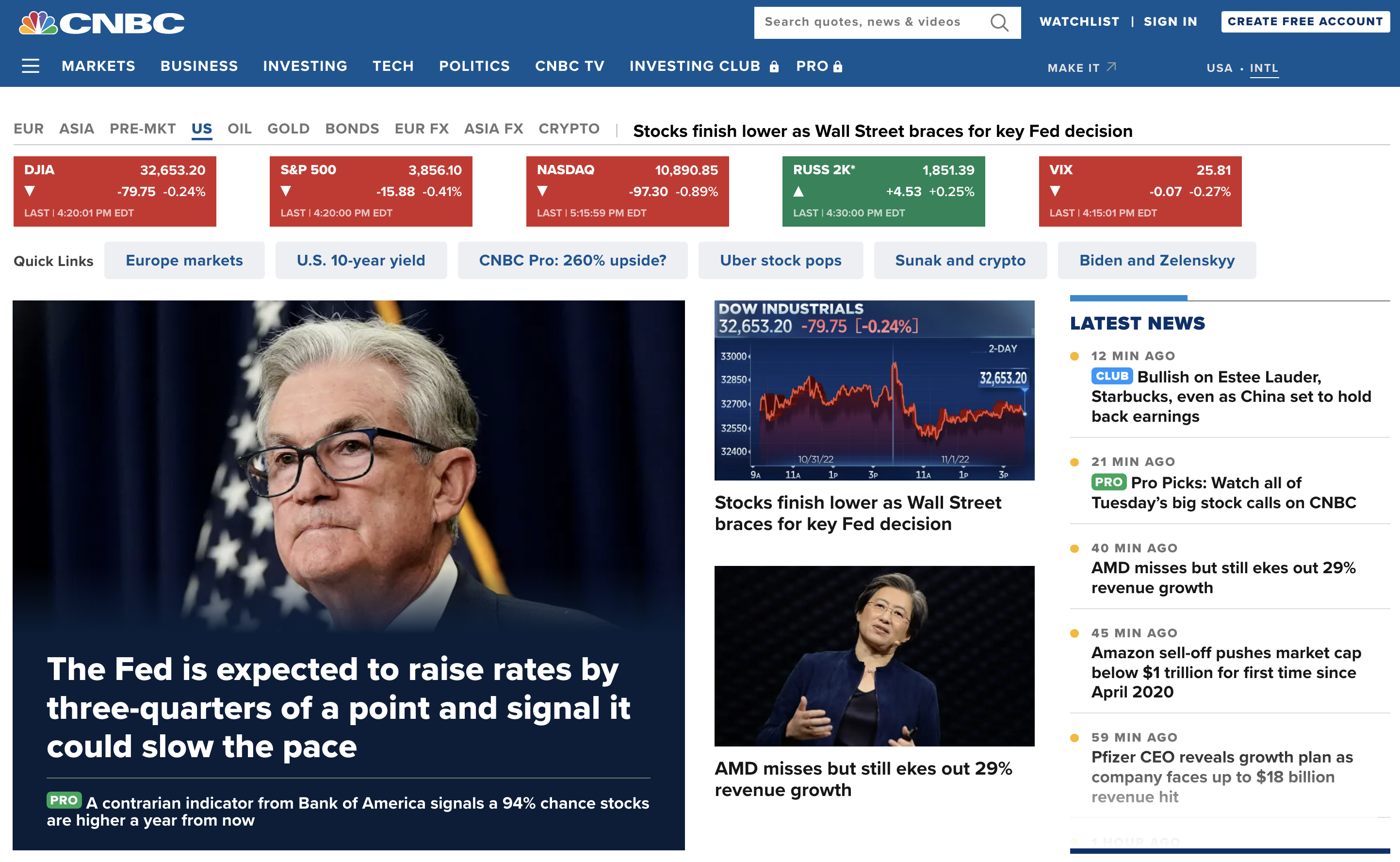
Task: Click PRO badge beside Bank of America story
Action: pyautogui.click(x=64, y=800)
